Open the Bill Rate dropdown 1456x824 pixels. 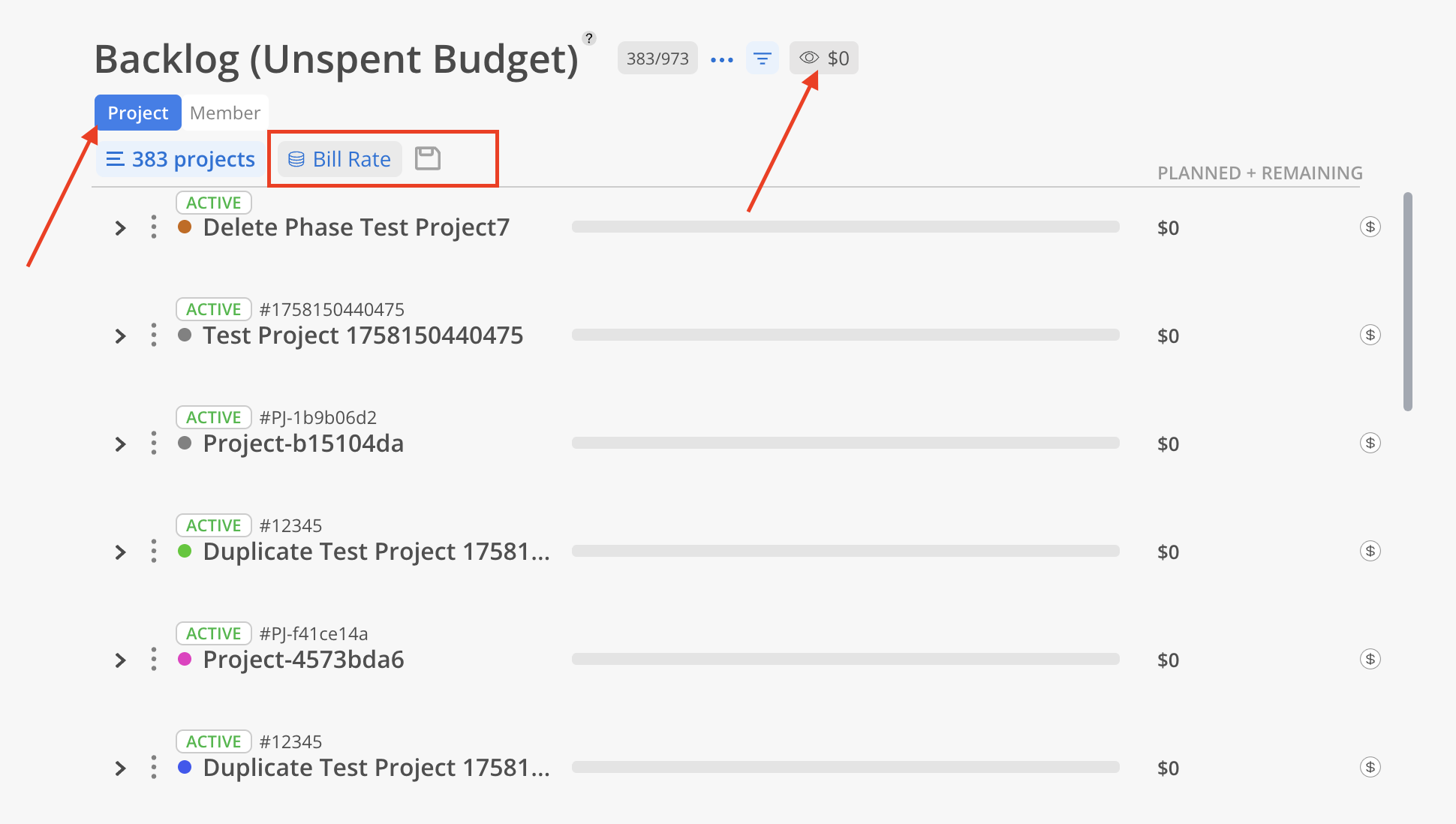tap(340, 159)
